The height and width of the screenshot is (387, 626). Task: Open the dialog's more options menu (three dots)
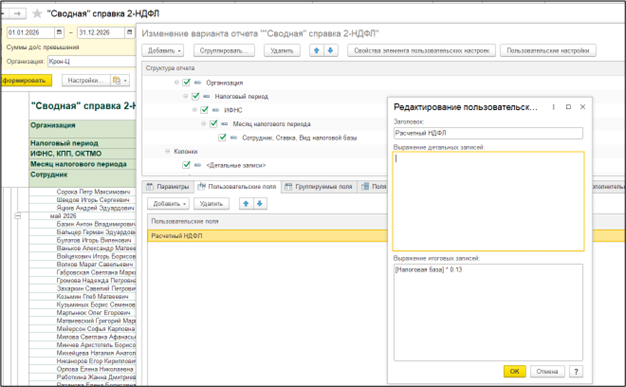click(553, 107)
